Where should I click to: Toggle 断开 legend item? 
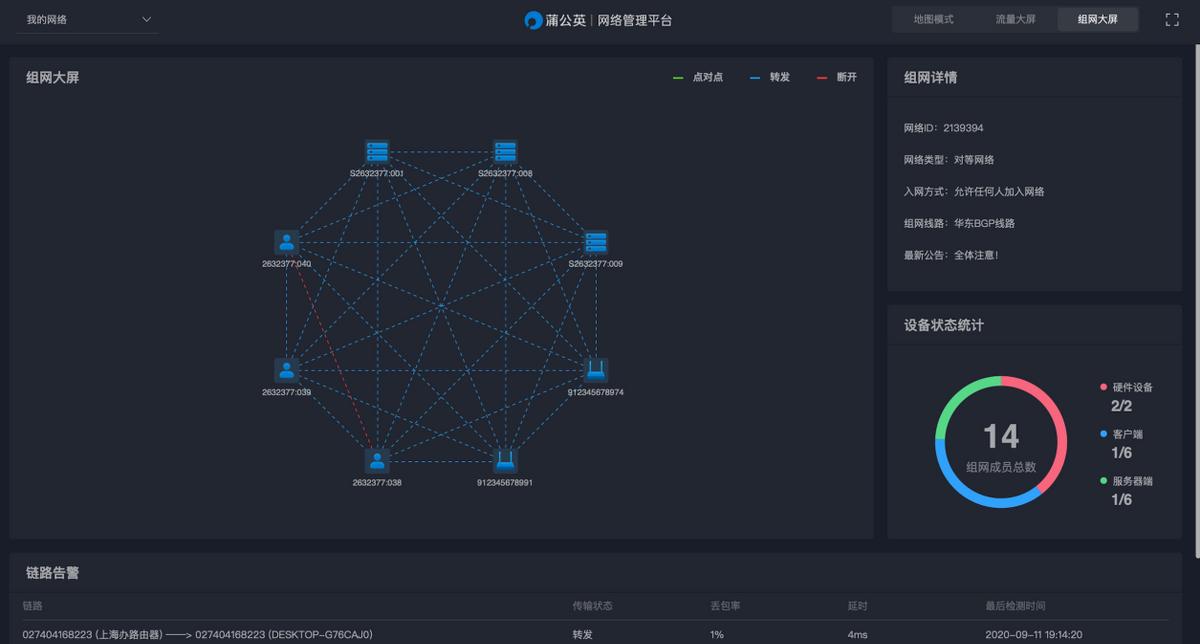838,77
